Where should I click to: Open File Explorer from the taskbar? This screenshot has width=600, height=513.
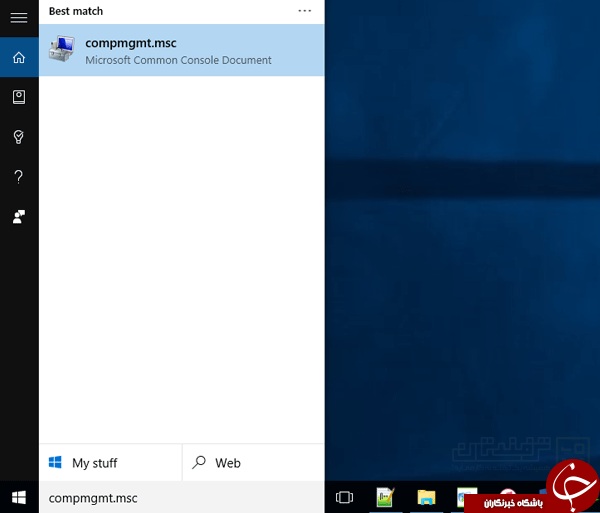coord(426,497)
